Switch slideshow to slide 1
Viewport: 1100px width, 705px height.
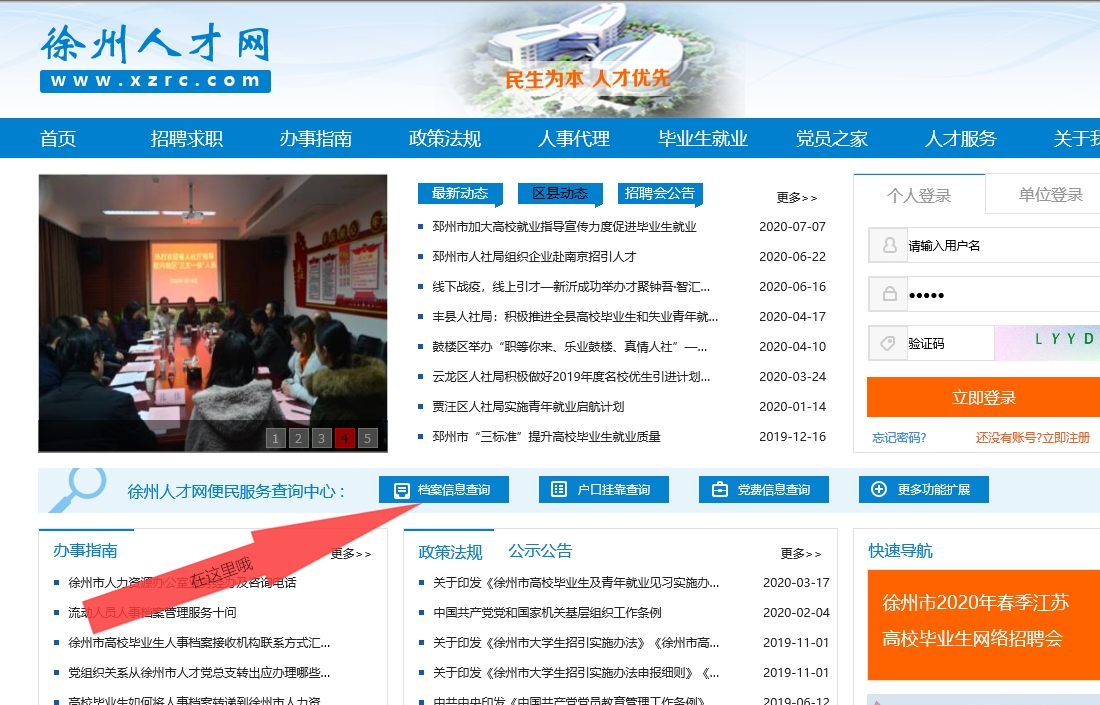274,438
